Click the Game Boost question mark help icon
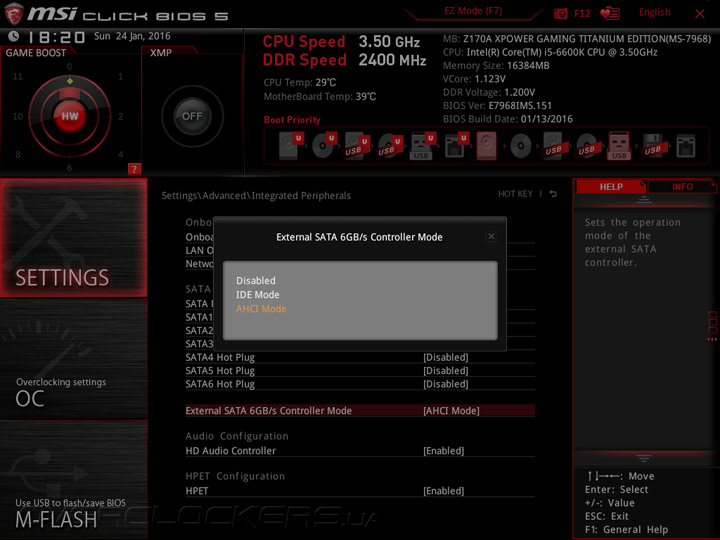720x540 pixels. click(134, 169)
